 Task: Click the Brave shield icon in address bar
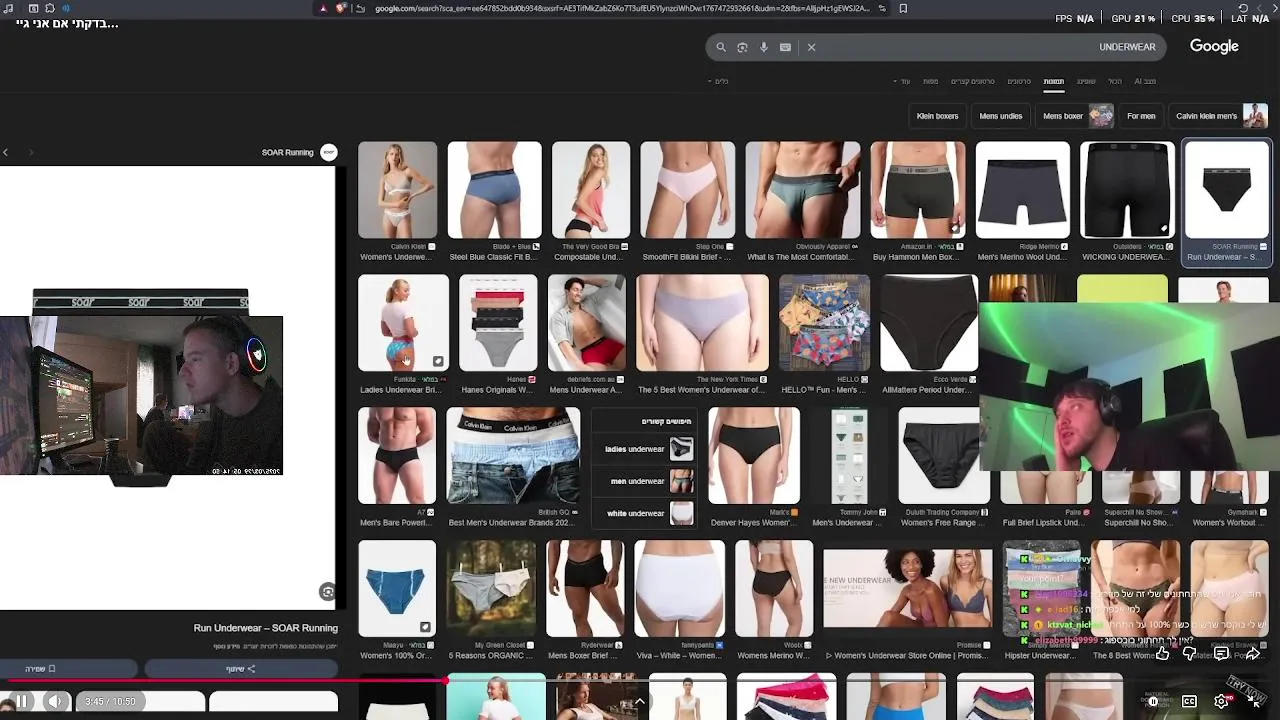341,8
